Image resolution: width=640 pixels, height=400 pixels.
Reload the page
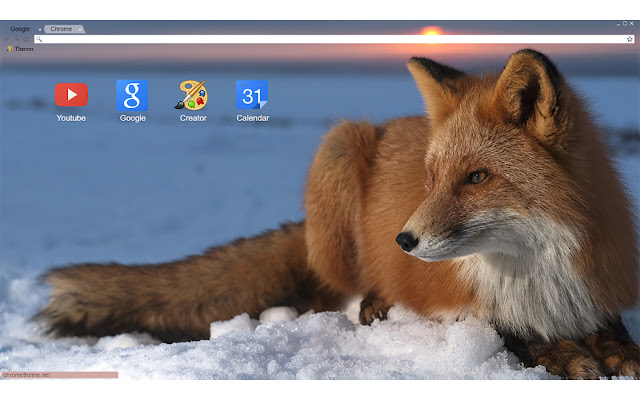(x=26, y=39)
